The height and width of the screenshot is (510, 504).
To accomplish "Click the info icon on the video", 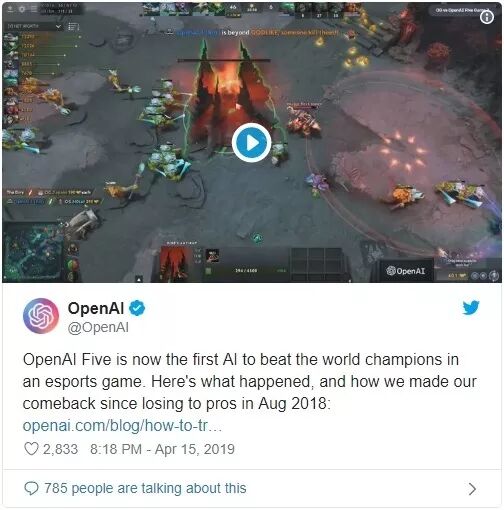I will (486, 17).
